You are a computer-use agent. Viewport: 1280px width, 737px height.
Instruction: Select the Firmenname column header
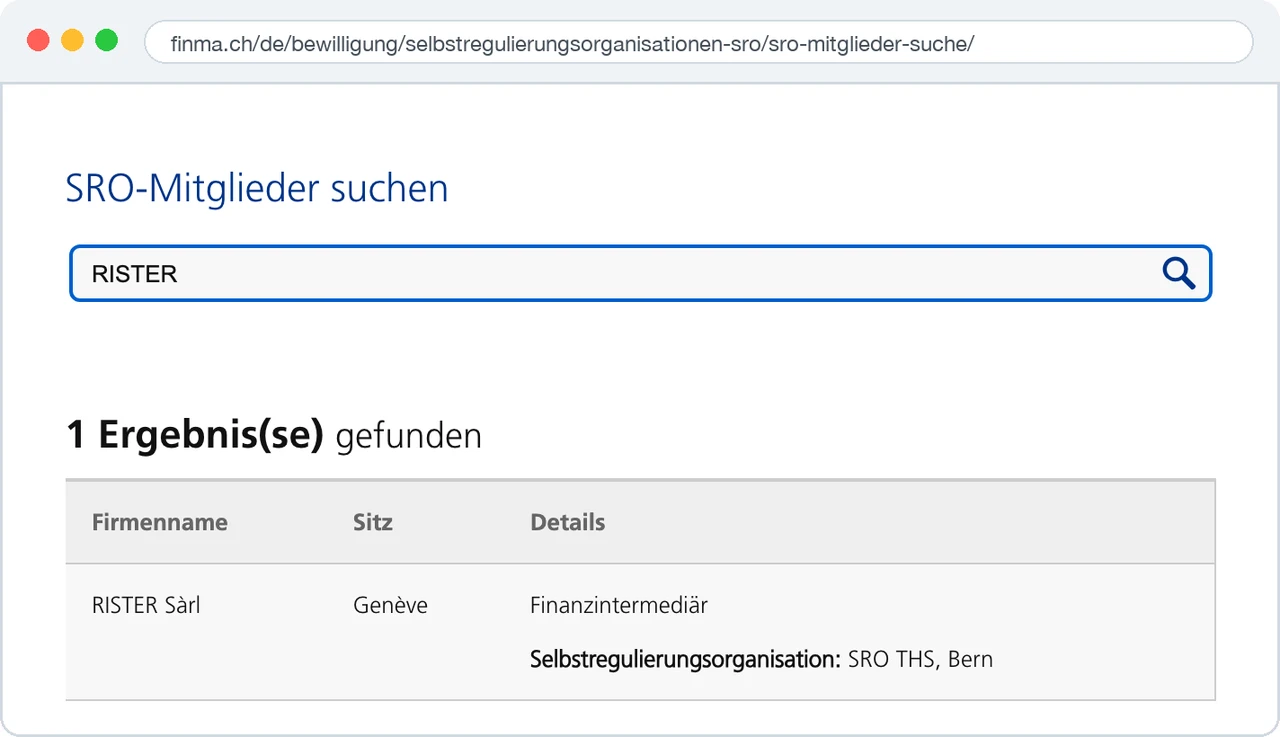pyautogui.click(x=160, y=522)
